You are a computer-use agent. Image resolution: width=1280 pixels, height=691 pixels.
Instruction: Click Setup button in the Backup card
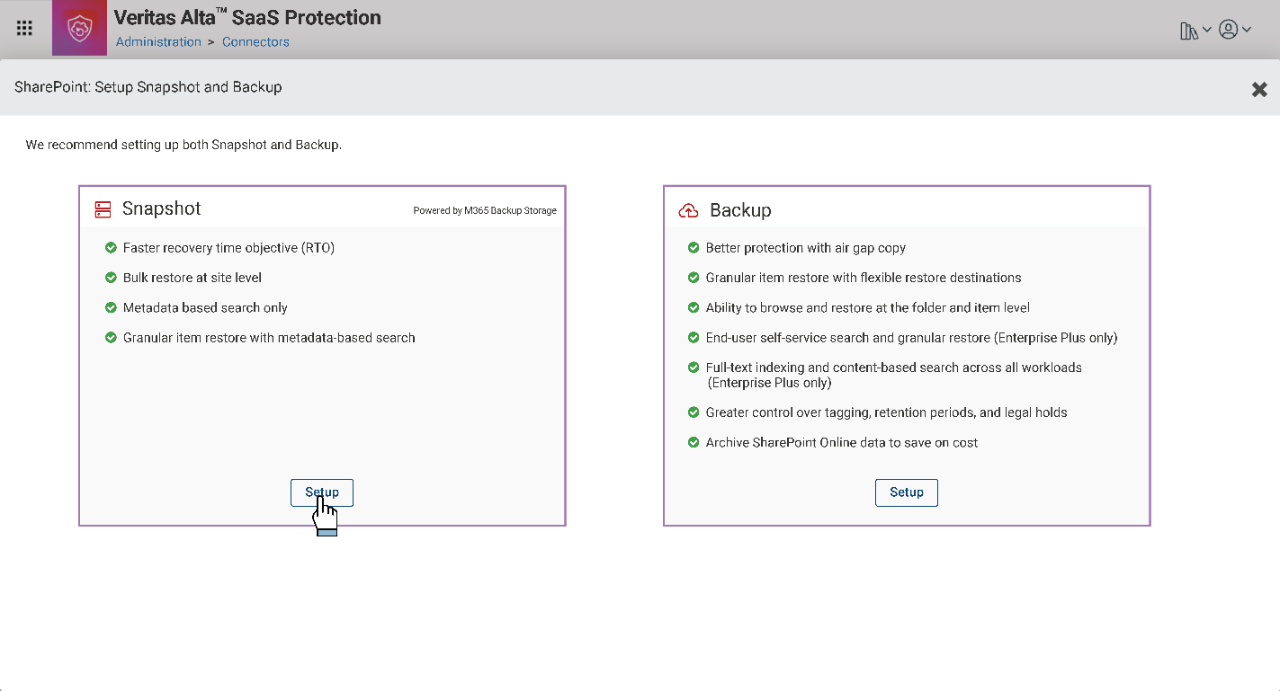click(906, 492)
